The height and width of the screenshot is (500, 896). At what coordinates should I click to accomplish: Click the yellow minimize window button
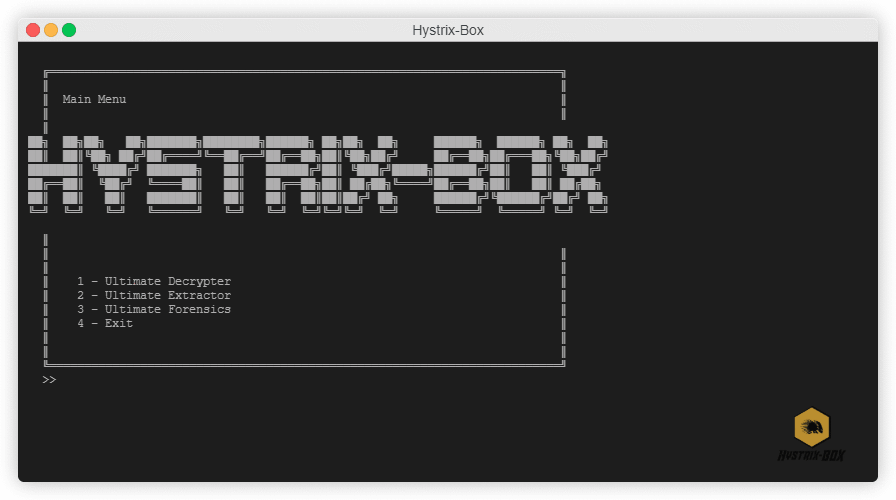51,30
